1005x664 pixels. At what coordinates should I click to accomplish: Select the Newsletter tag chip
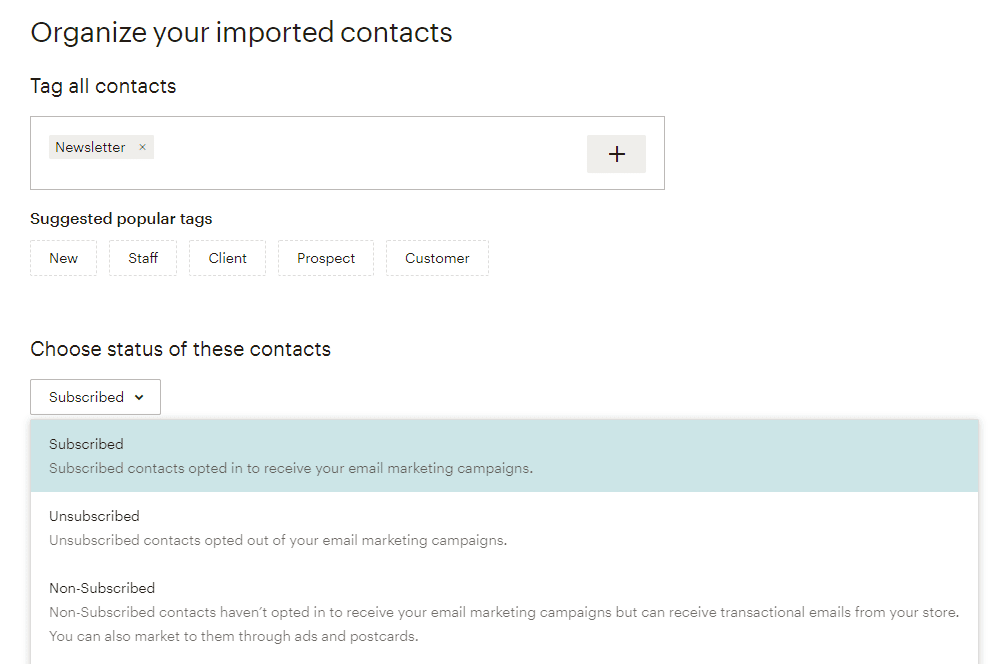90,147
